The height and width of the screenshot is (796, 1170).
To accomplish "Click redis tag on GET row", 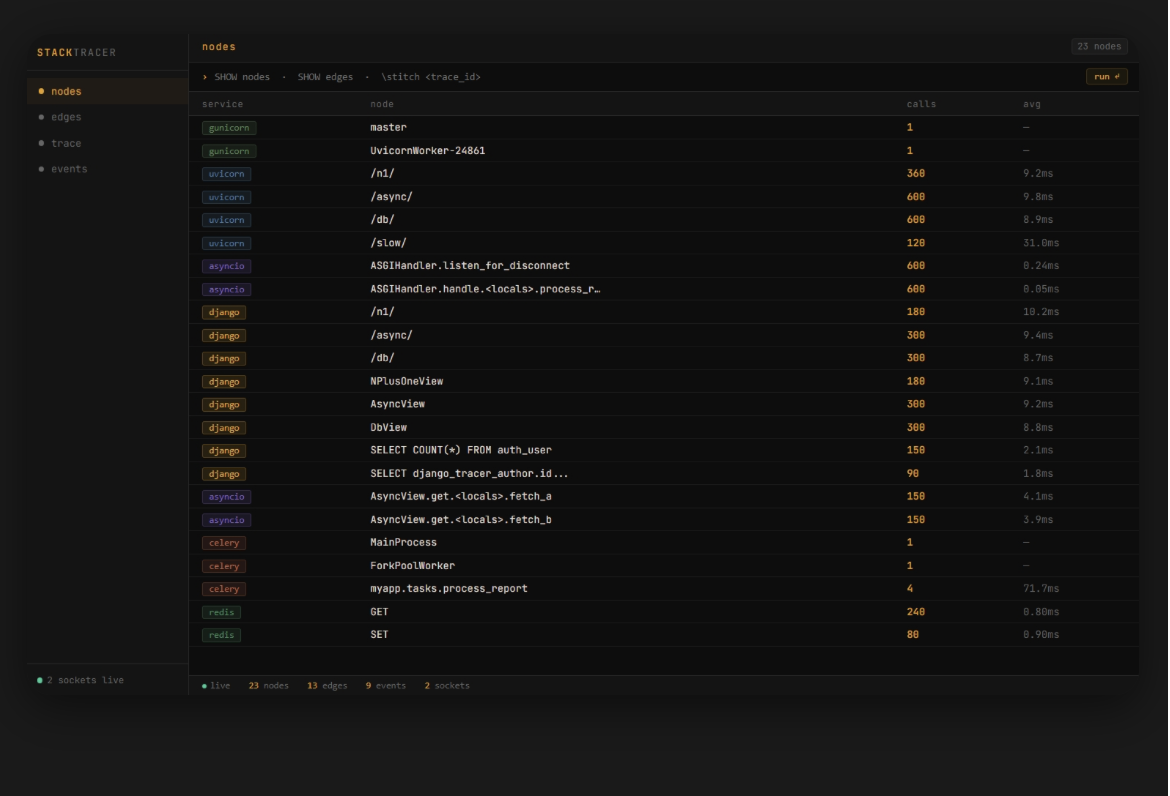I will [x=221, y=612].
